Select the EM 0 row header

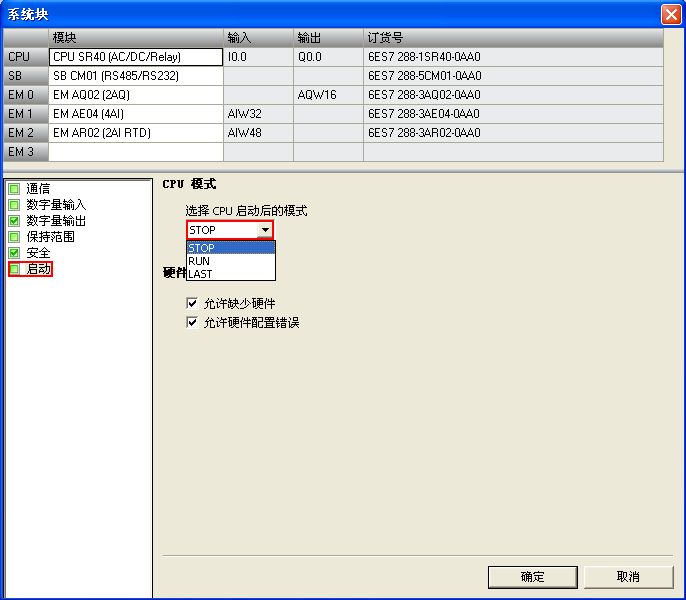26,95
